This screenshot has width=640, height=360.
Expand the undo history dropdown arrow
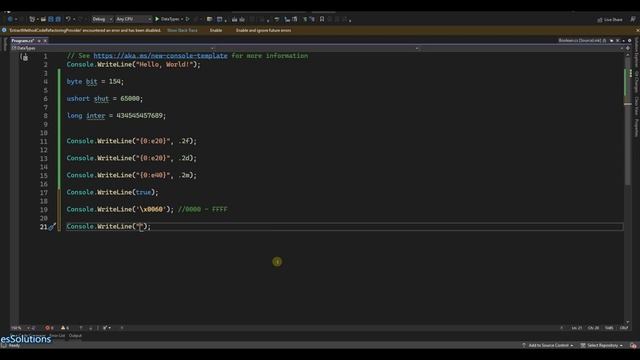tap(74, 19)
